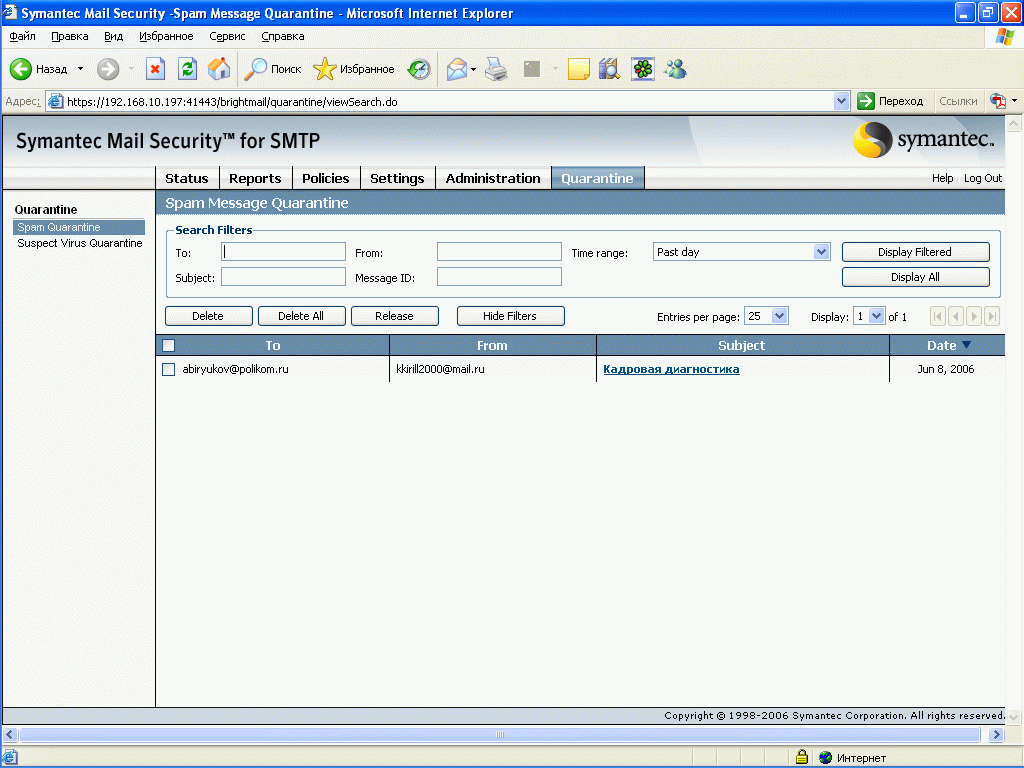
Task: Click the Subject input field
Action: coord(283,277)
